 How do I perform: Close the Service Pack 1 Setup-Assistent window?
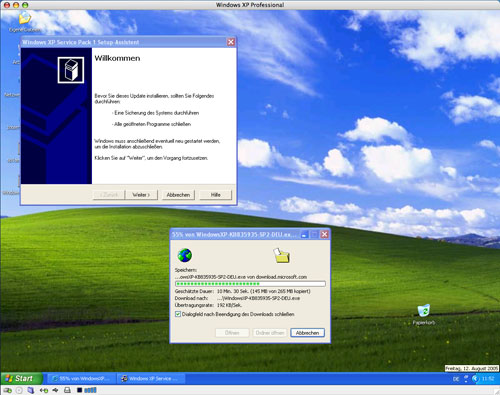(x=231, y=42)
